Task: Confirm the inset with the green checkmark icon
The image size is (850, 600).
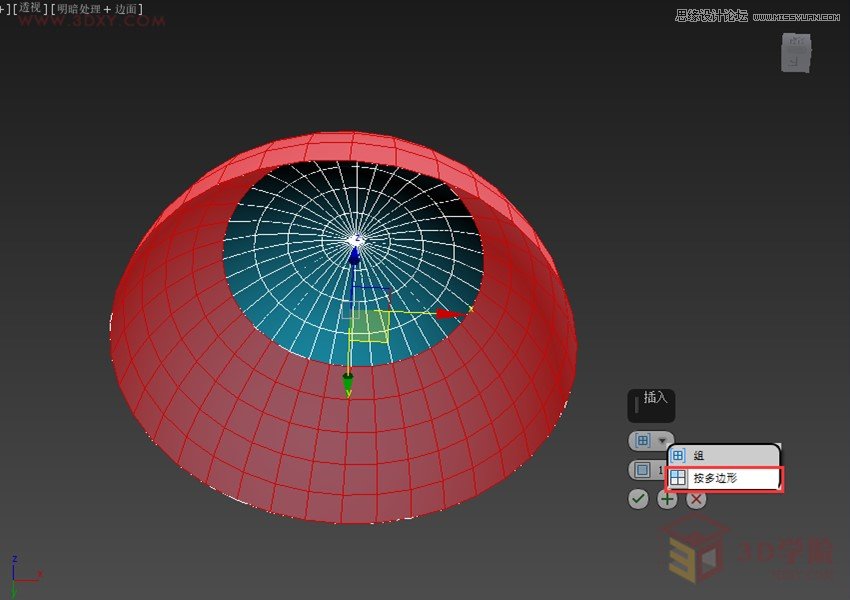Action: point(637,499)
